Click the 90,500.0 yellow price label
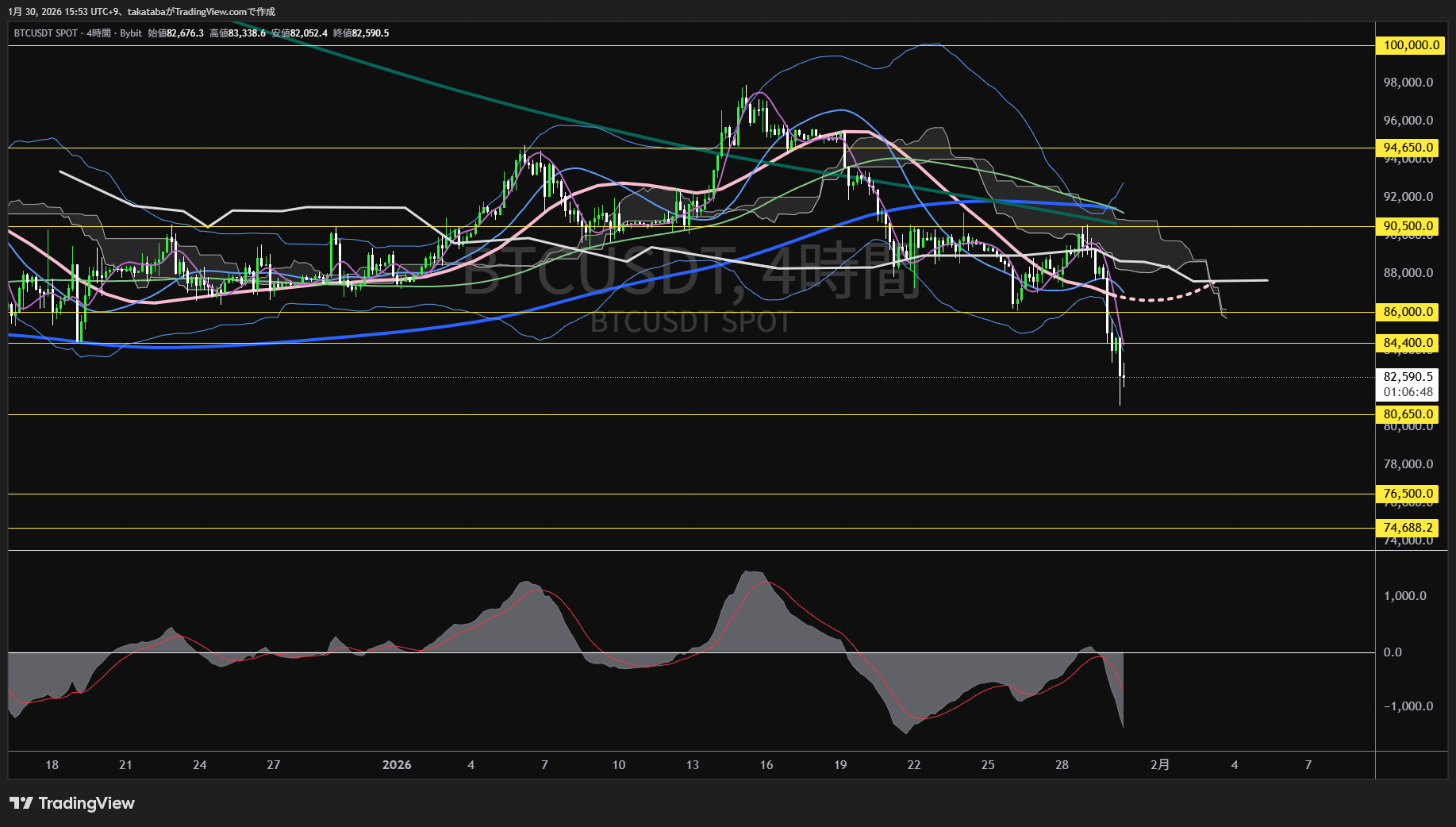This screenshot has width=1456, height=827. click(1408, 226)
